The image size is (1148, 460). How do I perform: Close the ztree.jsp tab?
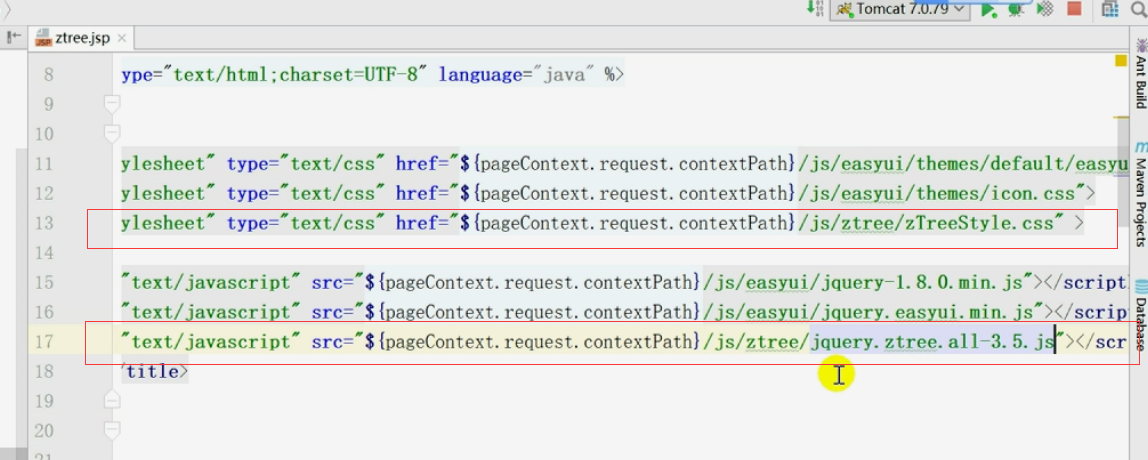tap(122, 39)
